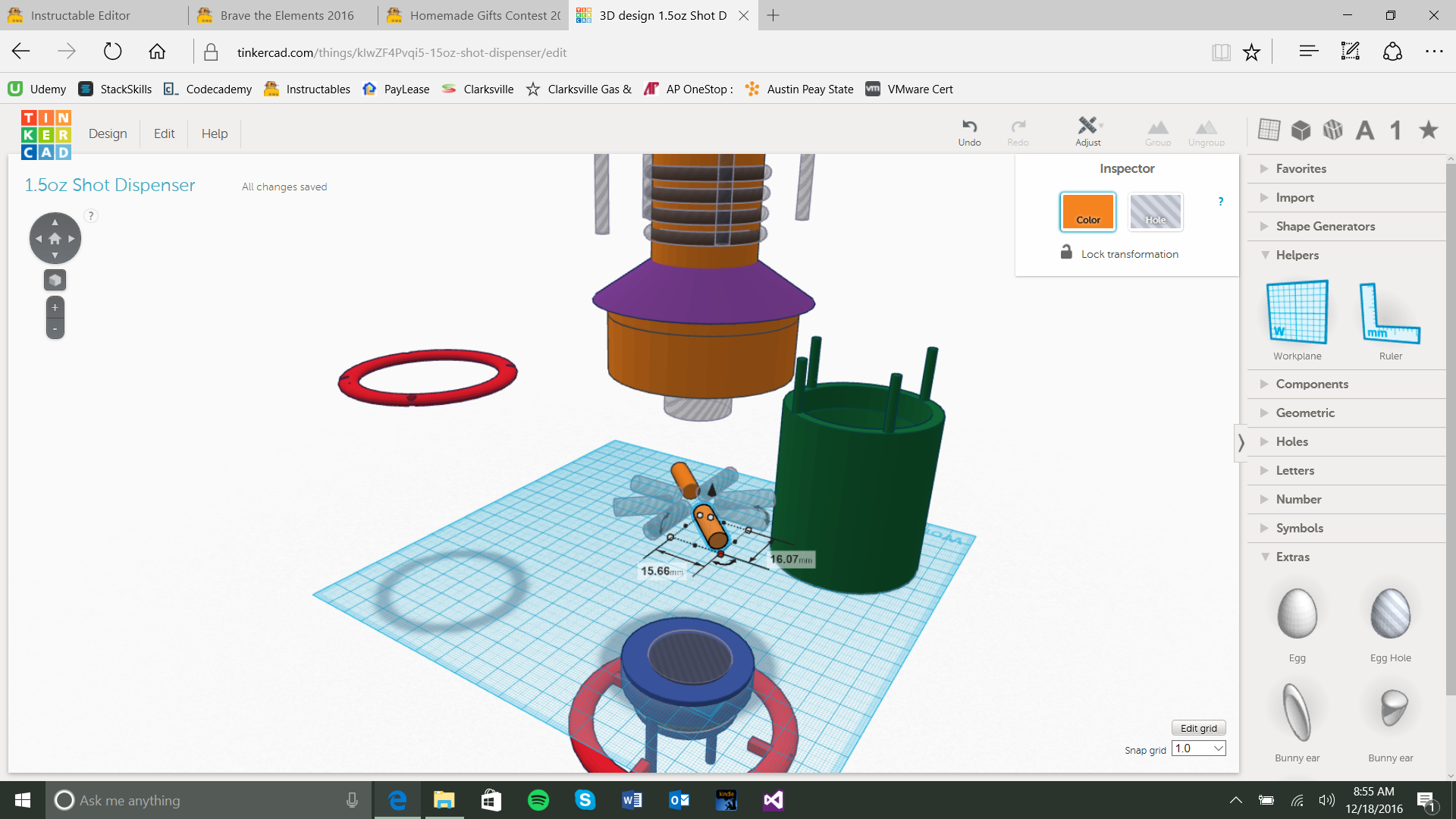Click the home view navigation icon
Image resolution: width=1456 pixels, height=819 pixels.
point(55,238)
